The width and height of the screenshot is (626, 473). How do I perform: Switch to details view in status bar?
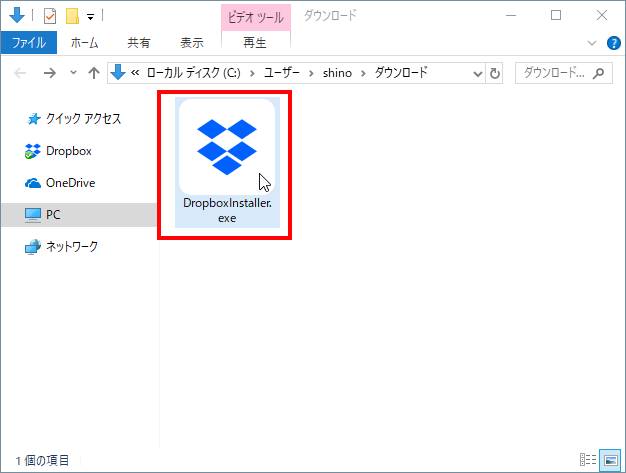tap(588, 460)
